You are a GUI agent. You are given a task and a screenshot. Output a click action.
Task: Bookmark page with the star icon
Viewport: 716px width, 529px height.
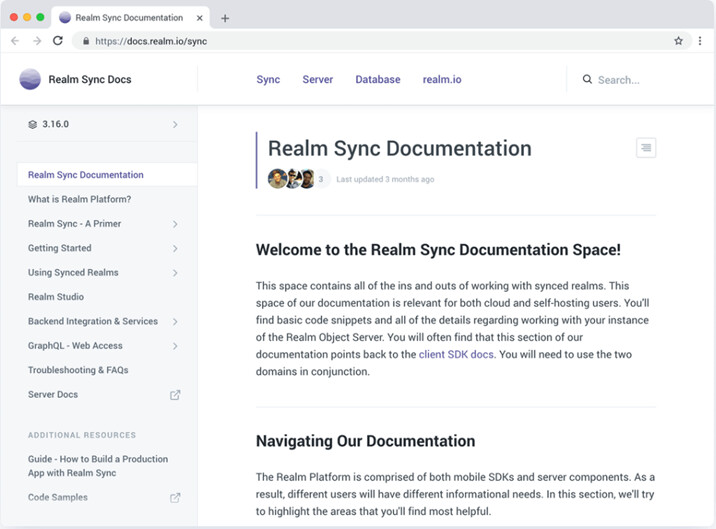click(679, 41)
